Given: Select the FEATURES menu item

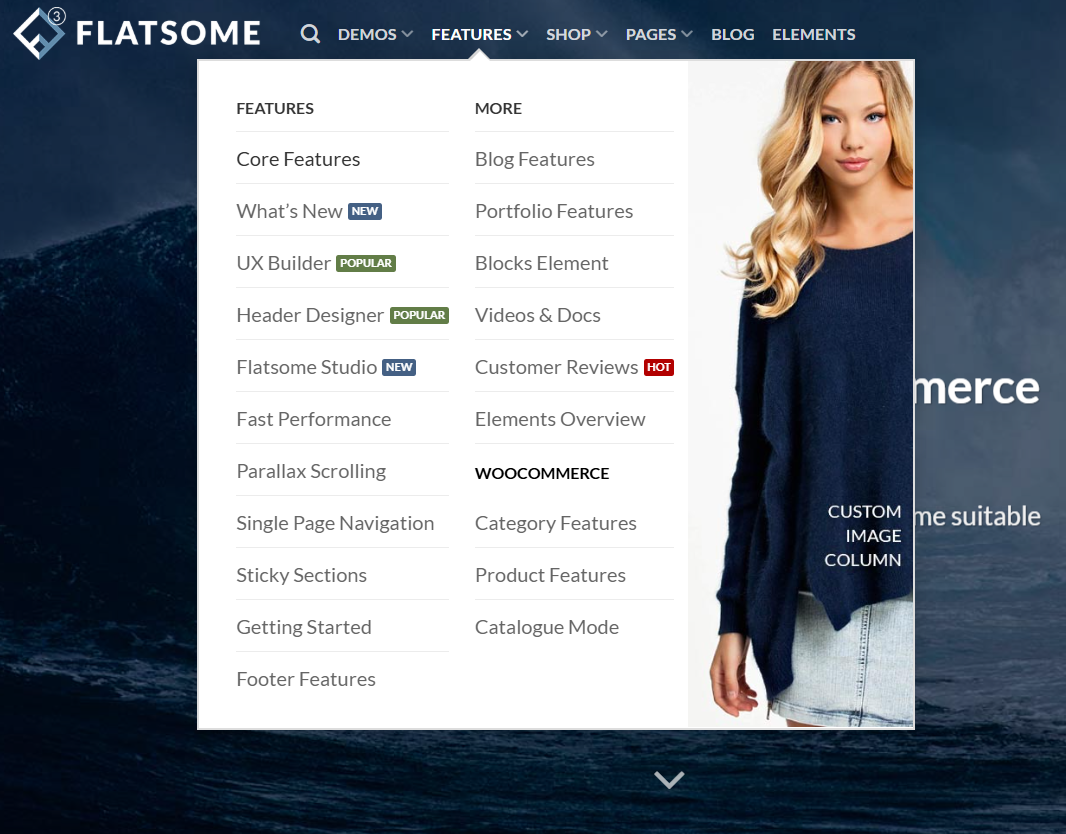Looking at the screenshot, I should [472, 33].
